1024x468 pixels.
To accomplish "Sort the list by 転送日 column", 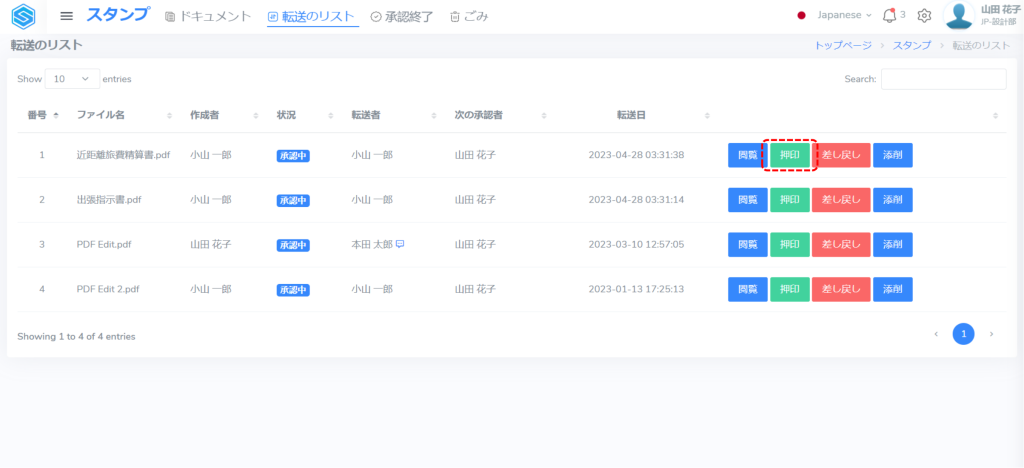I will coord(631,115).
